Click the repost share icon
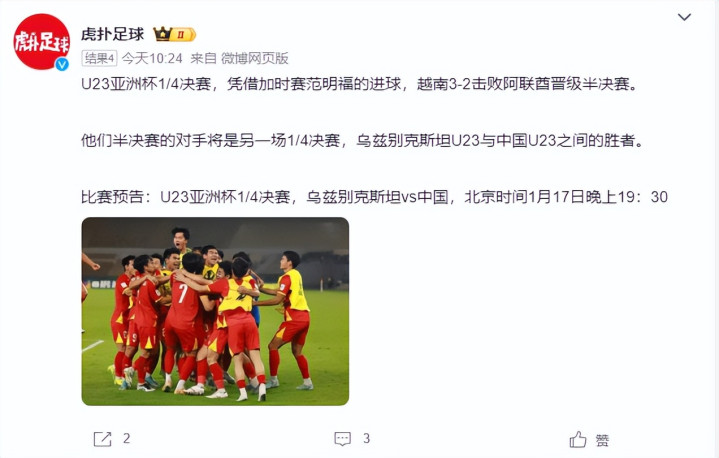 [x=102, y=439]
